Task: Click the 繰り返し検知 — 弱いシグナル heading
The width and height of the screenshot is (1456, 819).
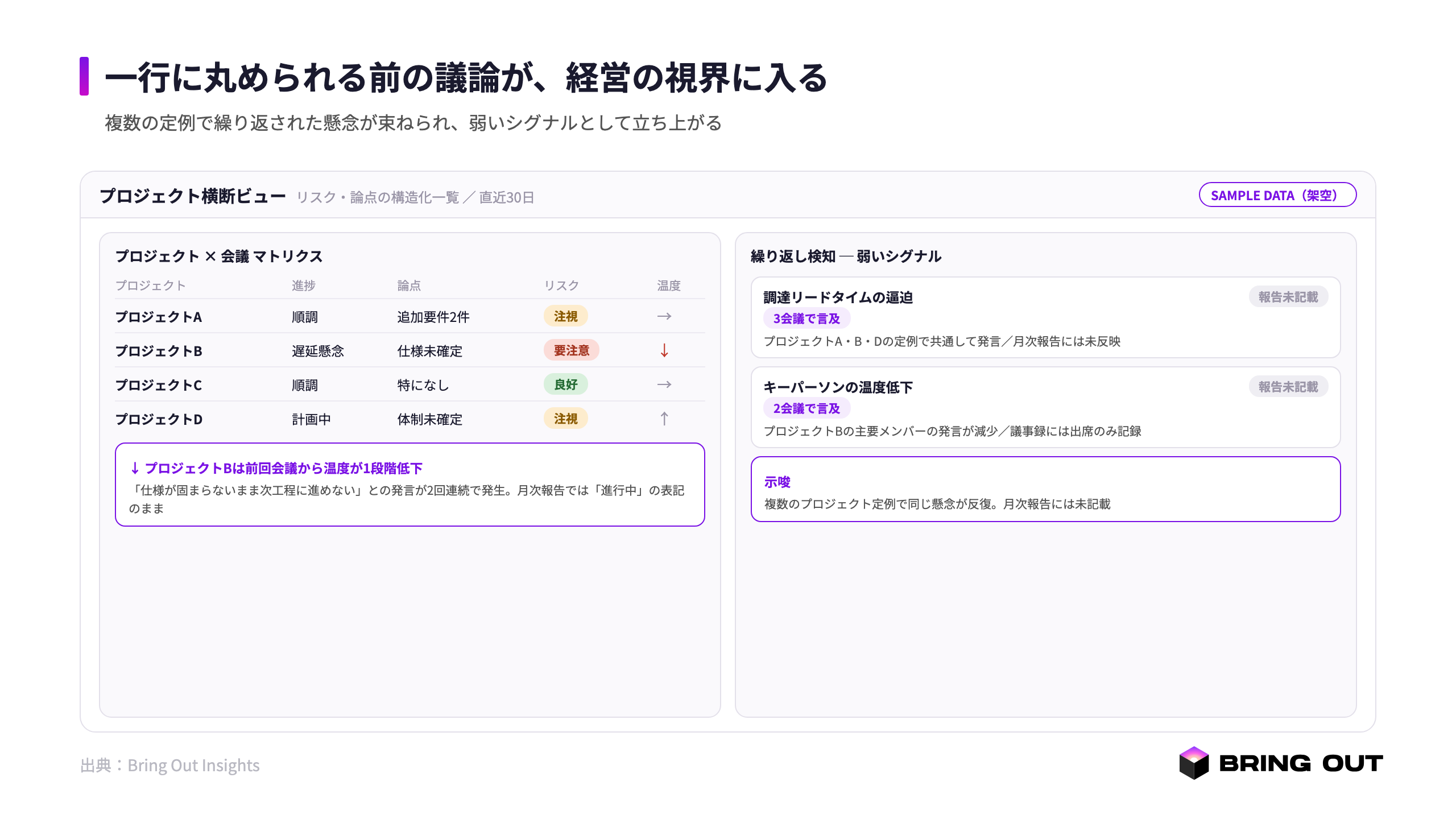Action: 846,257
